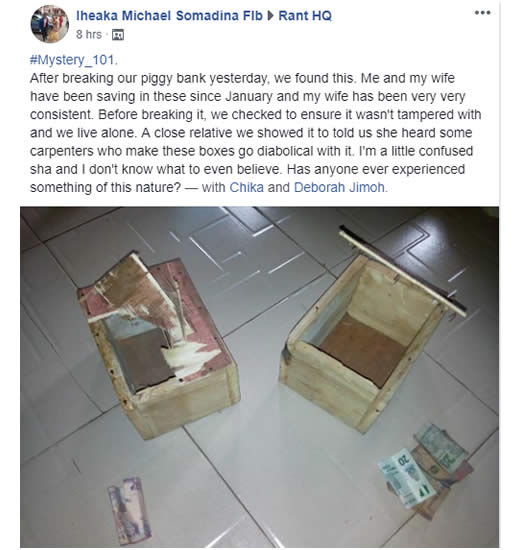The image size is (520, 550).
Task: Click the green 20 naira note
Action: pyautogui.click(x=406, y=478)
